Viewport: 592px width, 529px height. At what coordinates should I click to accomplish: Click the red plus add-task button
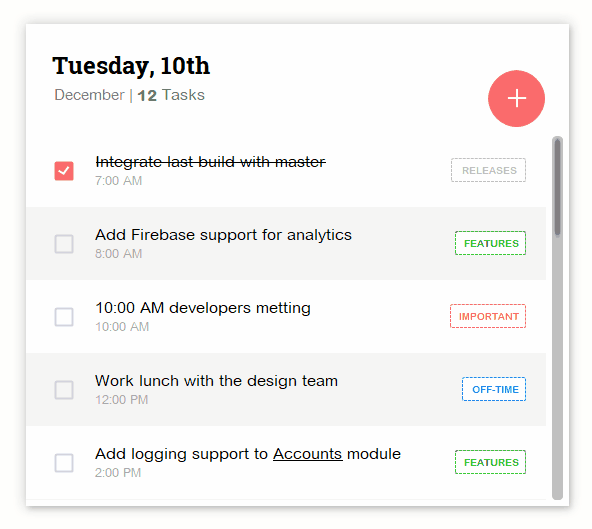pyautogui.click(x=516, y=98)
